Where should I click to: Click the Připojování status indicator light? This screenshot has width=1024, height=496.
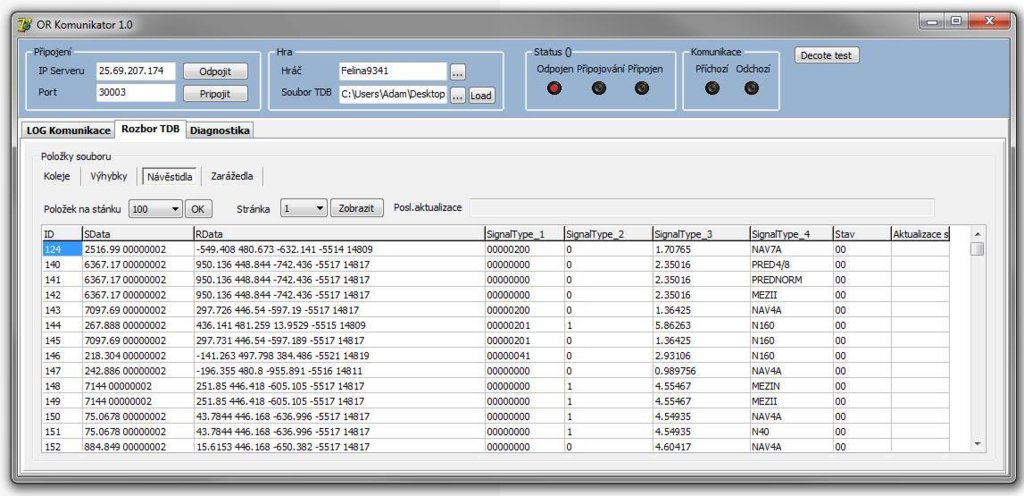[x=598, y=88]
